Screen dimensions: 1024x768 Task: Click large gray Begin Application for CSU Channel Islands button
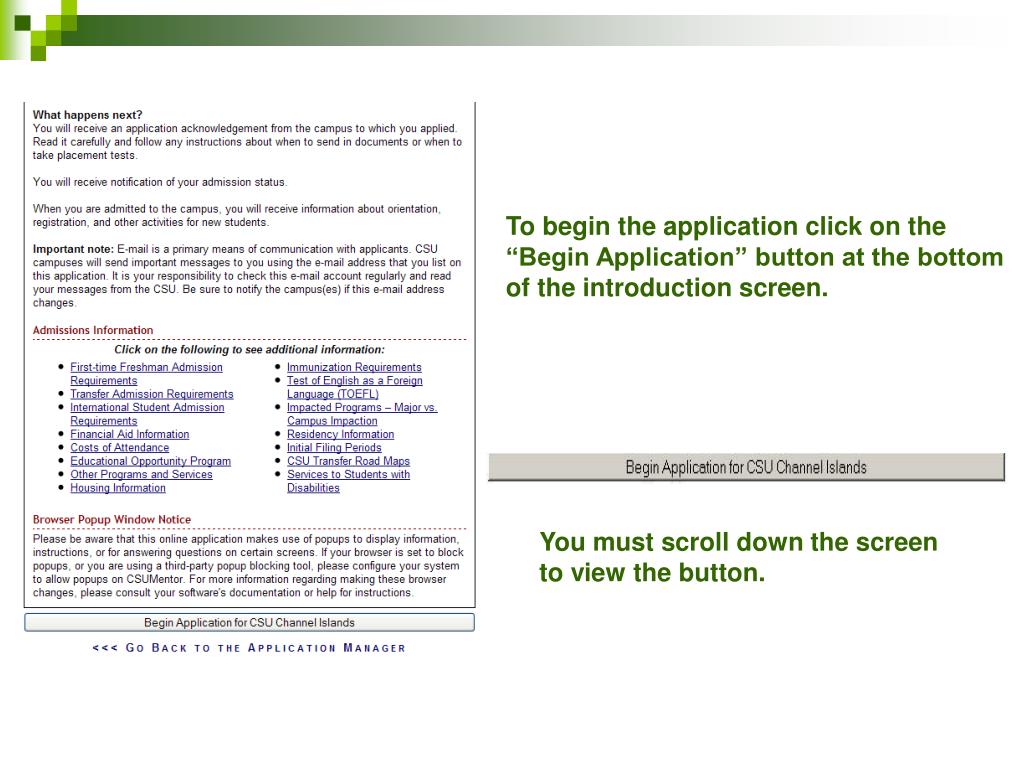746,467
